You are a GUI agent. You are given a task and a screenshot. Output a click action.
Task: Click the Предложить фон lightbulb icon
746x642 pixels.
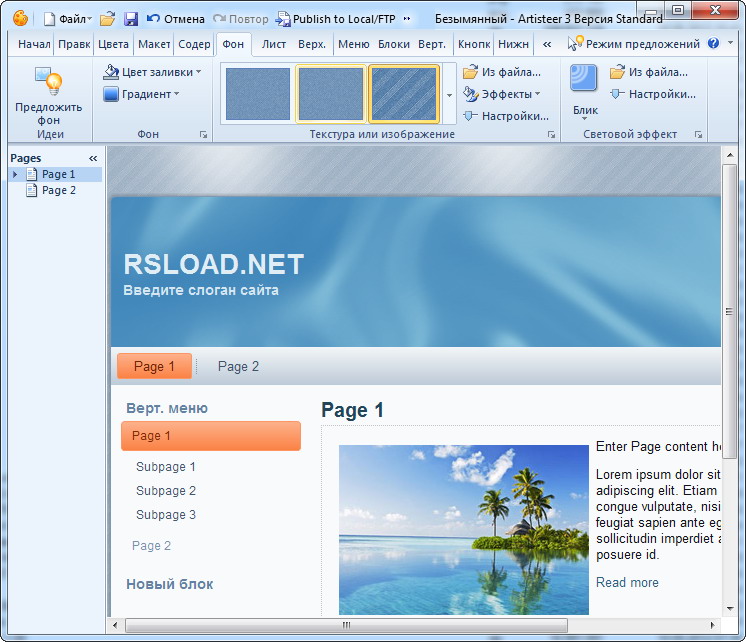tap(49, 80)
